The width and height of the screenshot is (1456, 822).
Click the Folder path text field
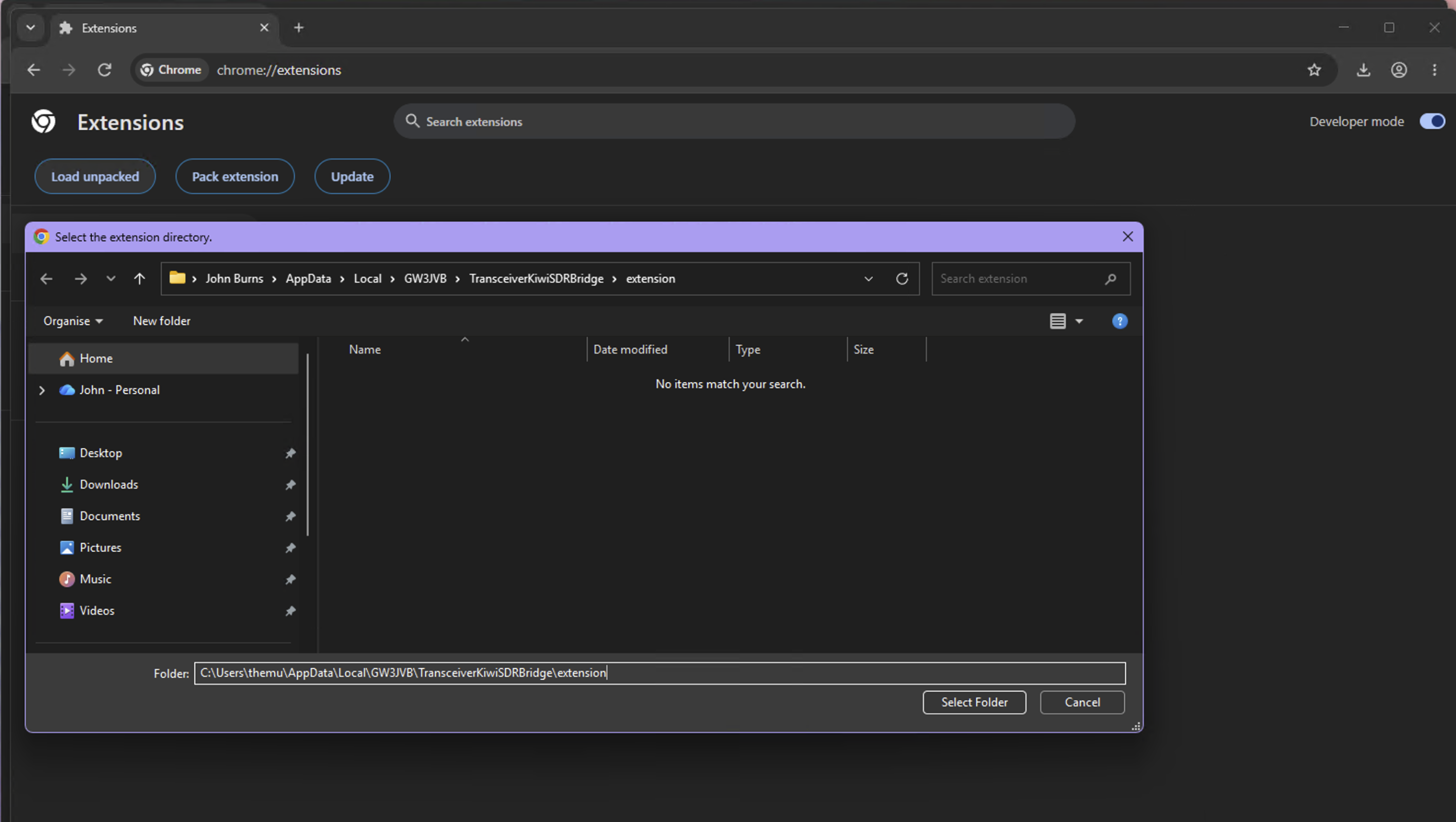pos(659,673)
